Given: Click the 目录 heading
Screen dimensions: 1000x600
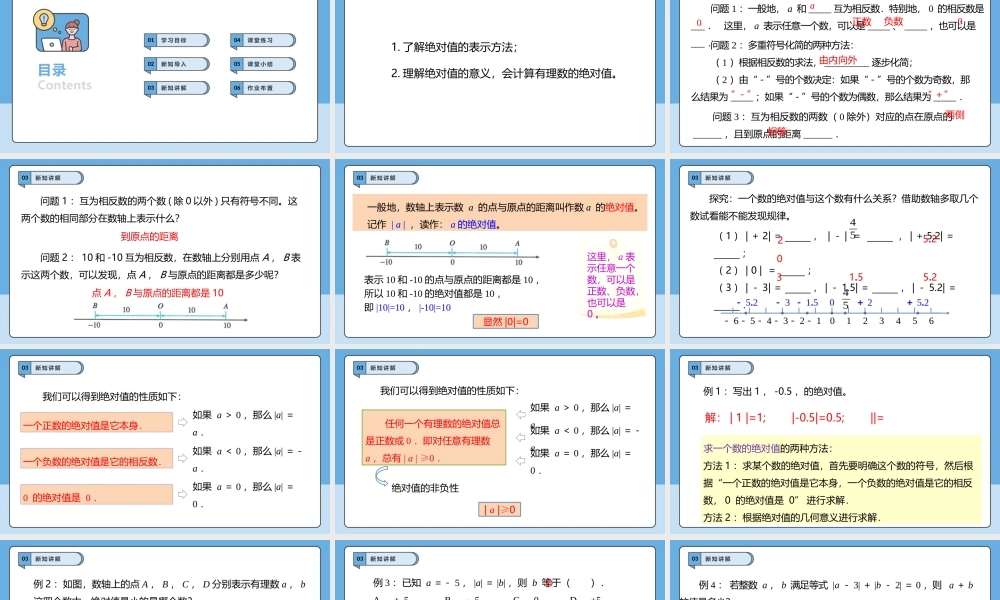Looking at the screenshot, I should 52,70.
